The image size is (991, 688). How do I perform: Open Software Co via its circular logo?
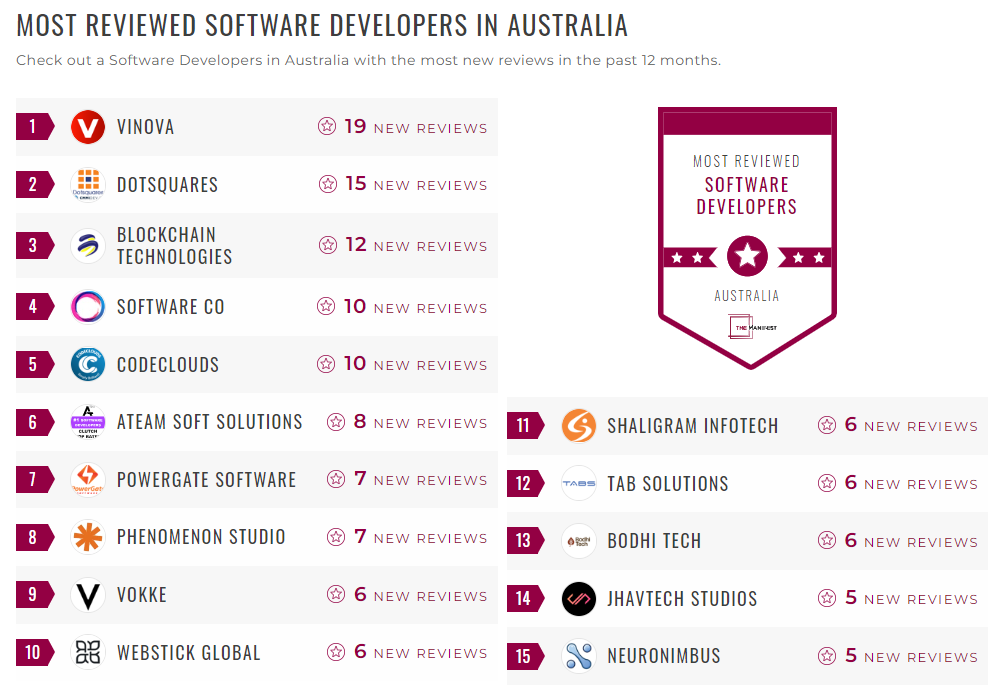point(87,306)
